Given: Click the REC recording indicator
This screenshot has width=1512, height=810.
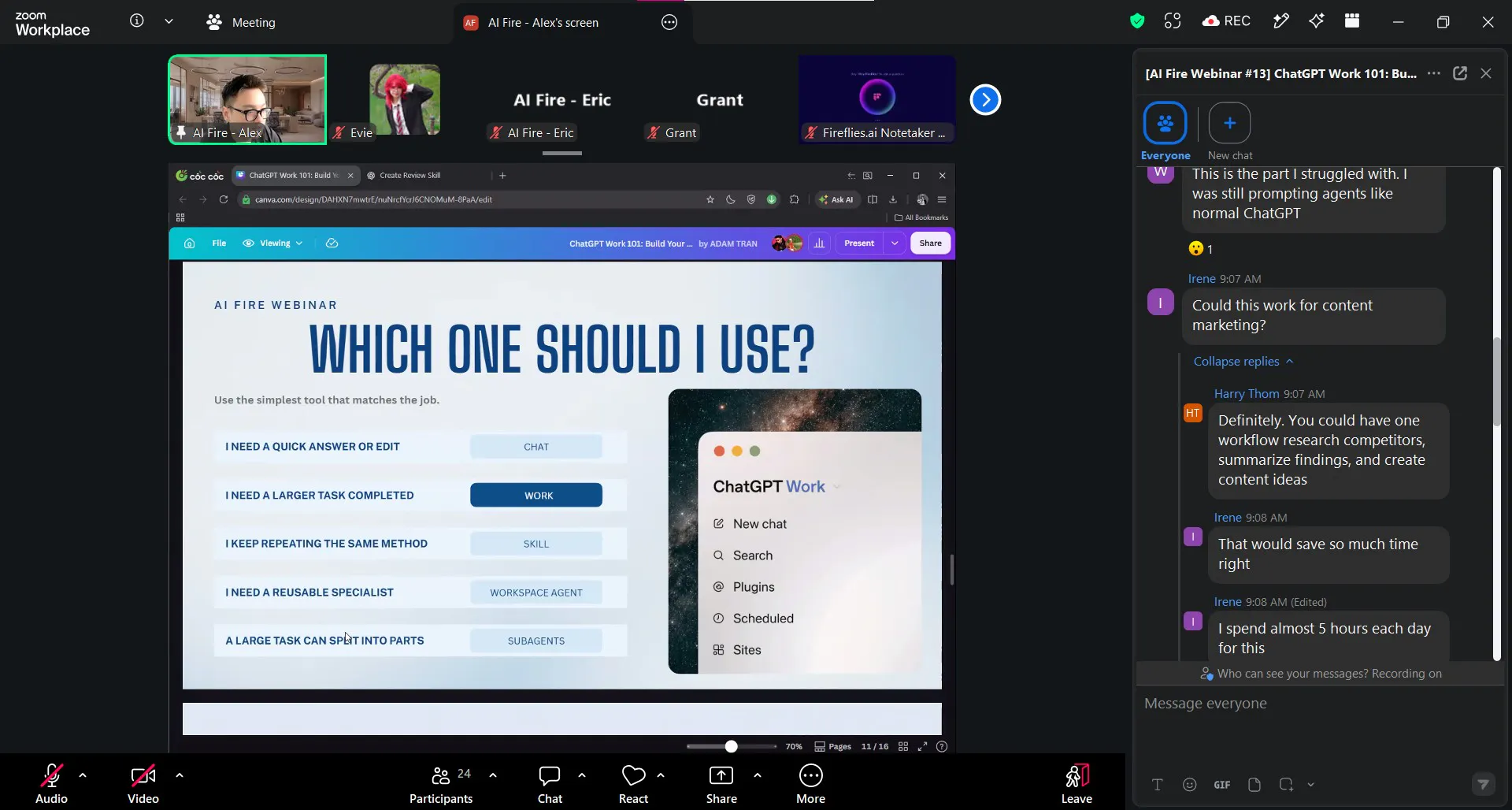Looking at the screenshot, I should (x=1226, y=21).
